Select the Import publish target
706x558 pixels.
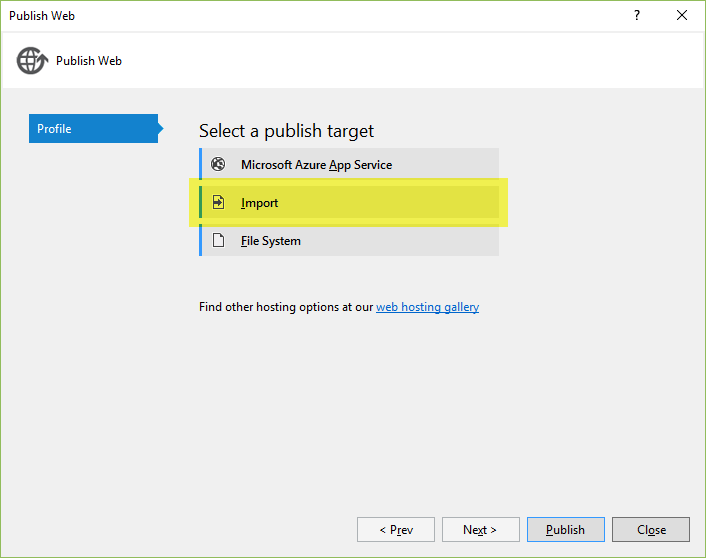[260, 203]
